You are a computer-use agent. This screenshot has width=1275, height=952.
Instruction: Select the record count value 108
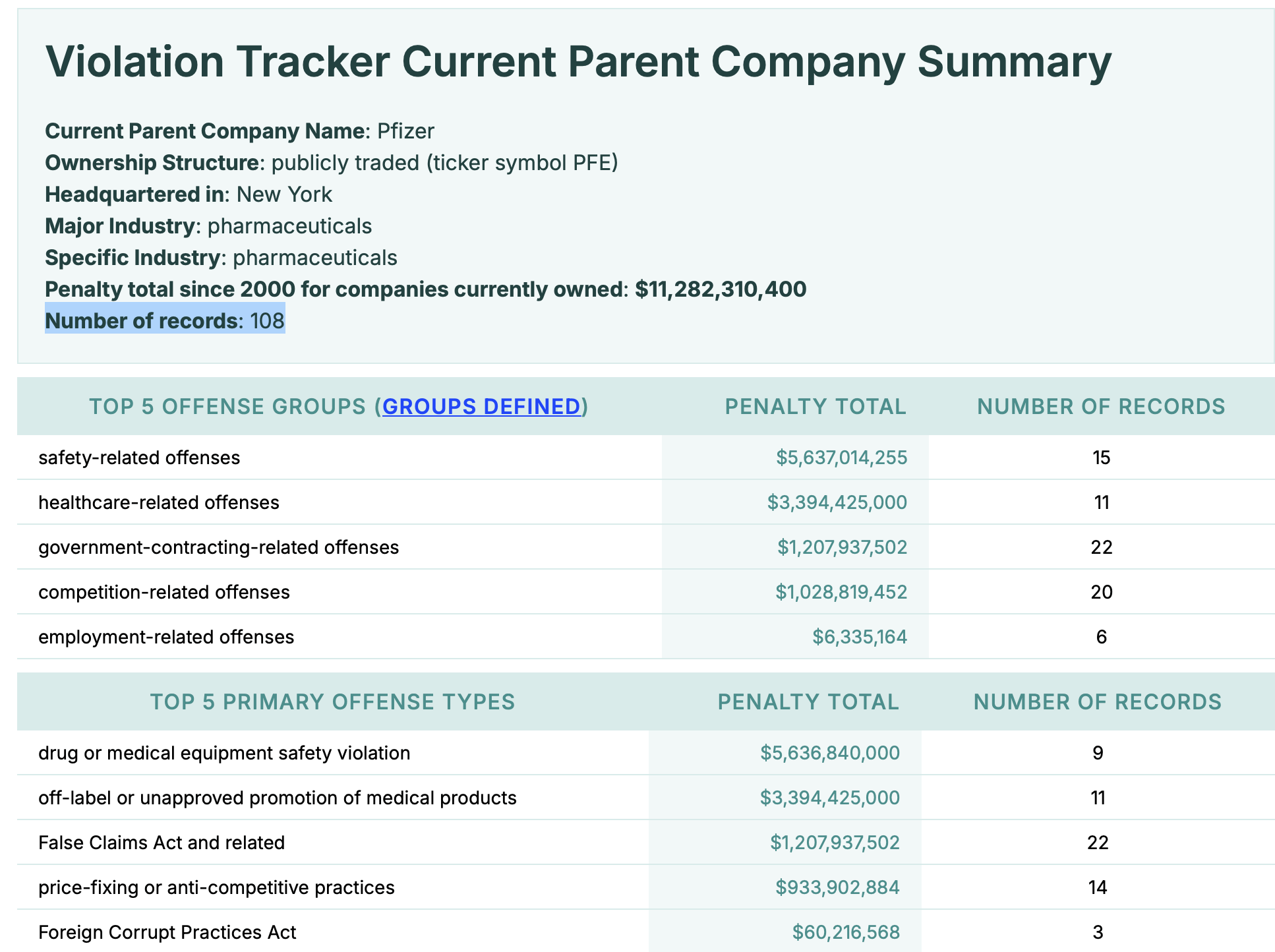(x=267, y=321)
